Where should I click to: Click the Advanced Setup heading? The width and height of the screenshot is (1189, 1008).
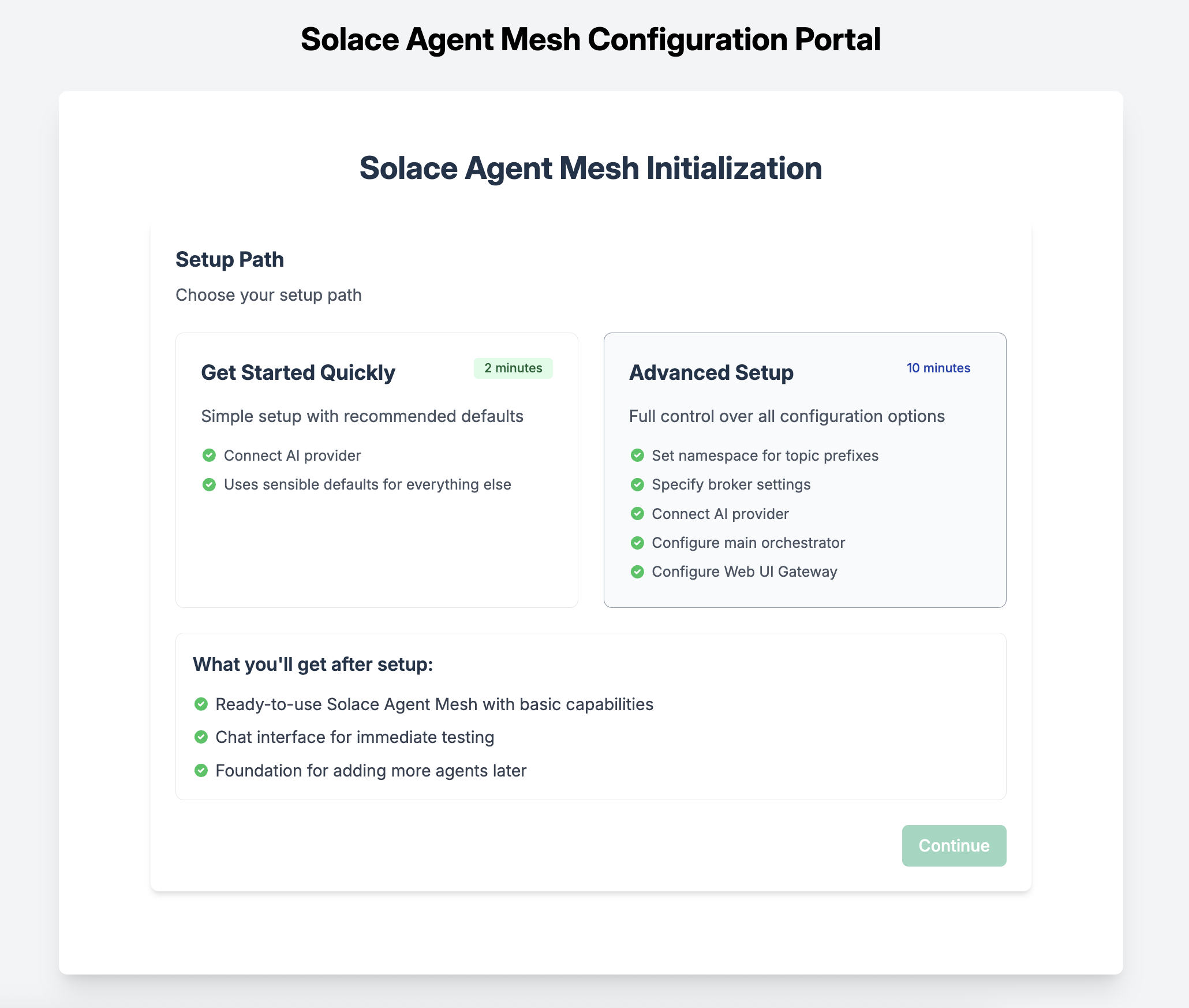(711, 372)
